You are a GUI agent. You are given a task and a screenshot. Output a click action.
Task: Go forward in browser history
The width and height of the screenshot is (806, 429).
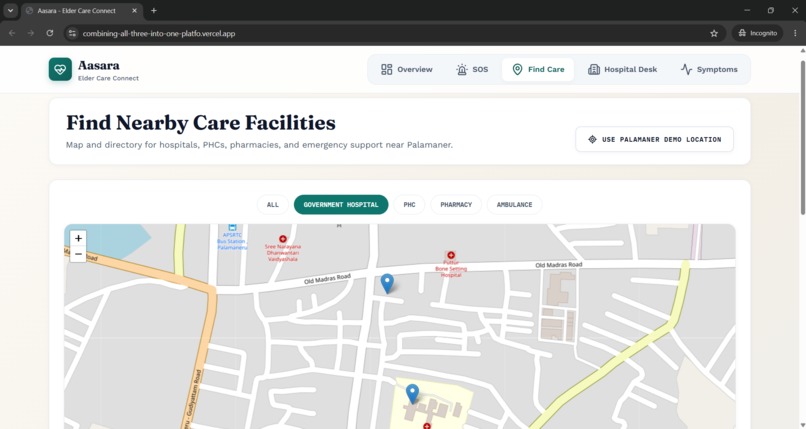pos(31,33)
